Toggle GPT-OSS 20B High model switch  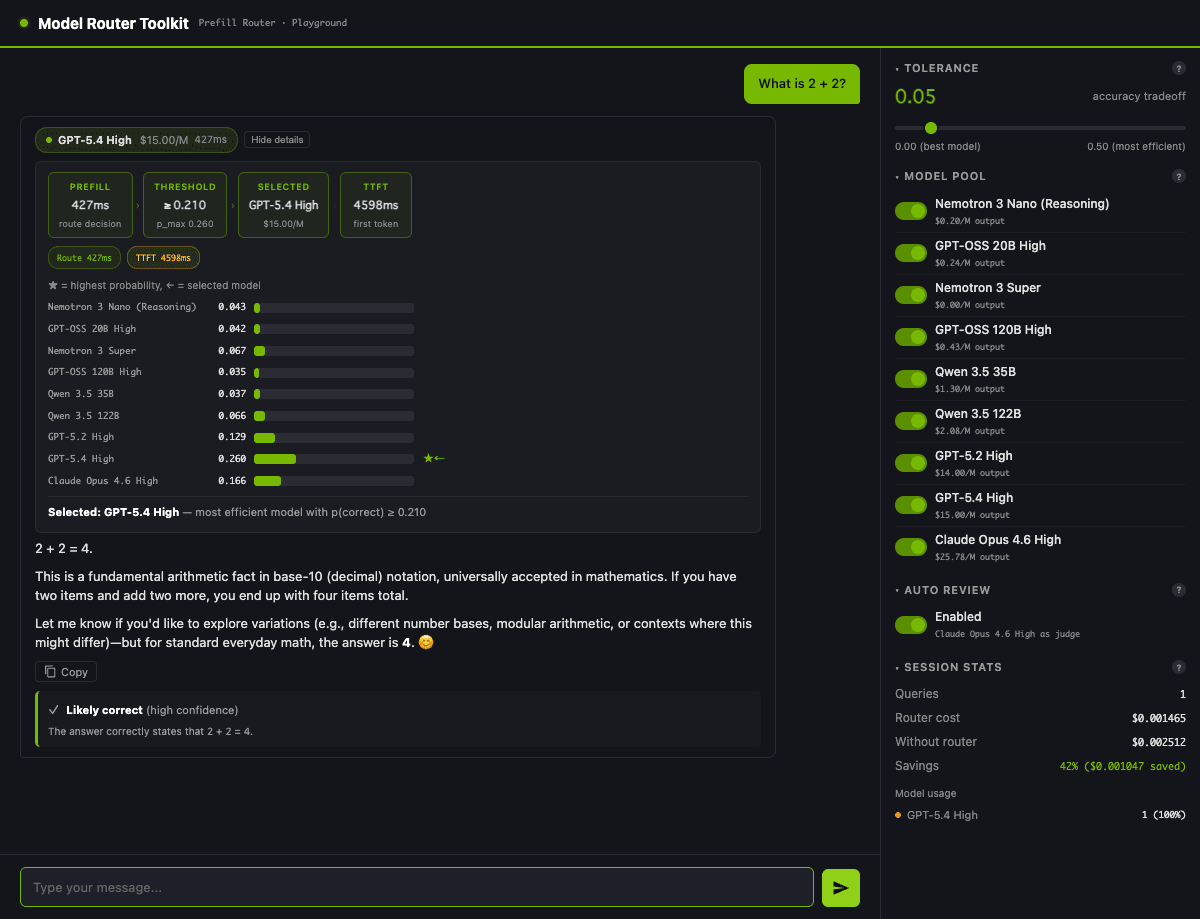click(x=911, y=253)
